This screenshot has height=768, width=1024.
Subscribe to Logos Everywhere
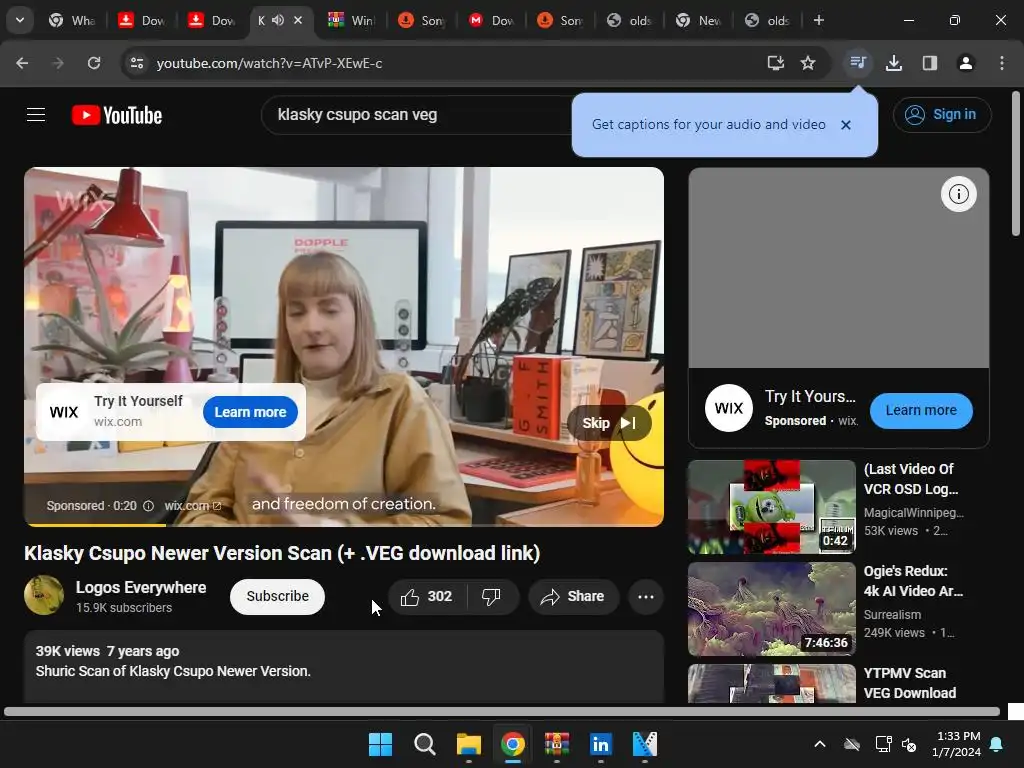(278, 596)
